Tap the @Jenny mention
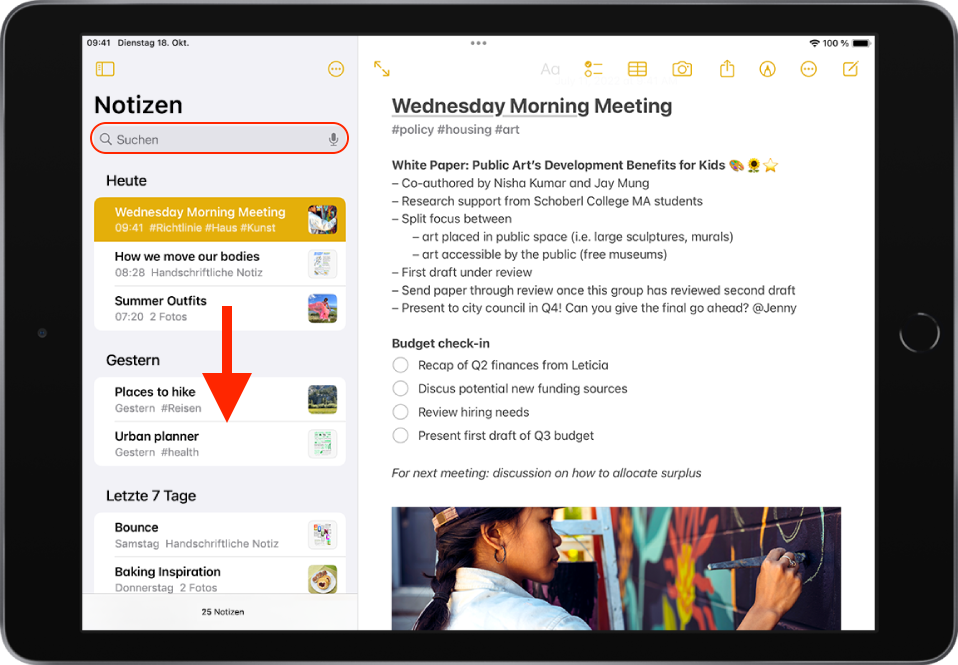The image size is (958, 665). pos(775,308)
